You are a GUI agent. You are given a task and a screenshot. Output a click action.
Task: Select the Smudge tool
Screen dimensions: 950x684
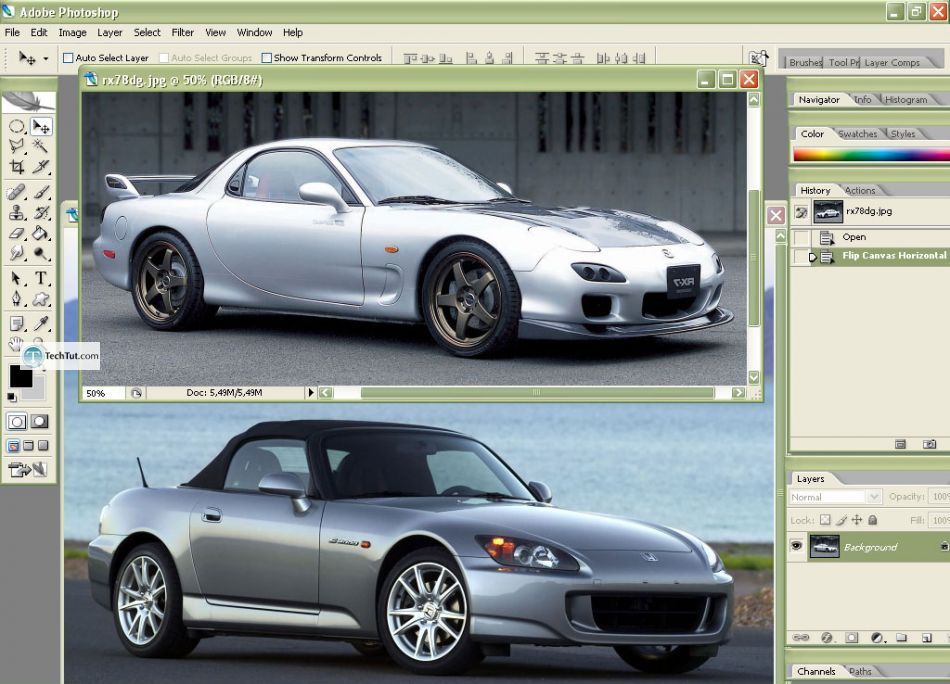point(16,253)
